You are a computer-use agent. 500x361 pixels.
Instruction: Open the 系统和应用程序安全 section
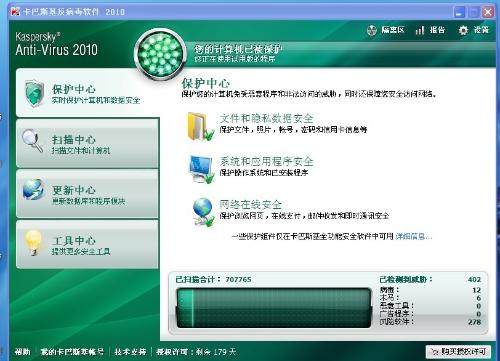pyautogui.click(x=266, y=161)
